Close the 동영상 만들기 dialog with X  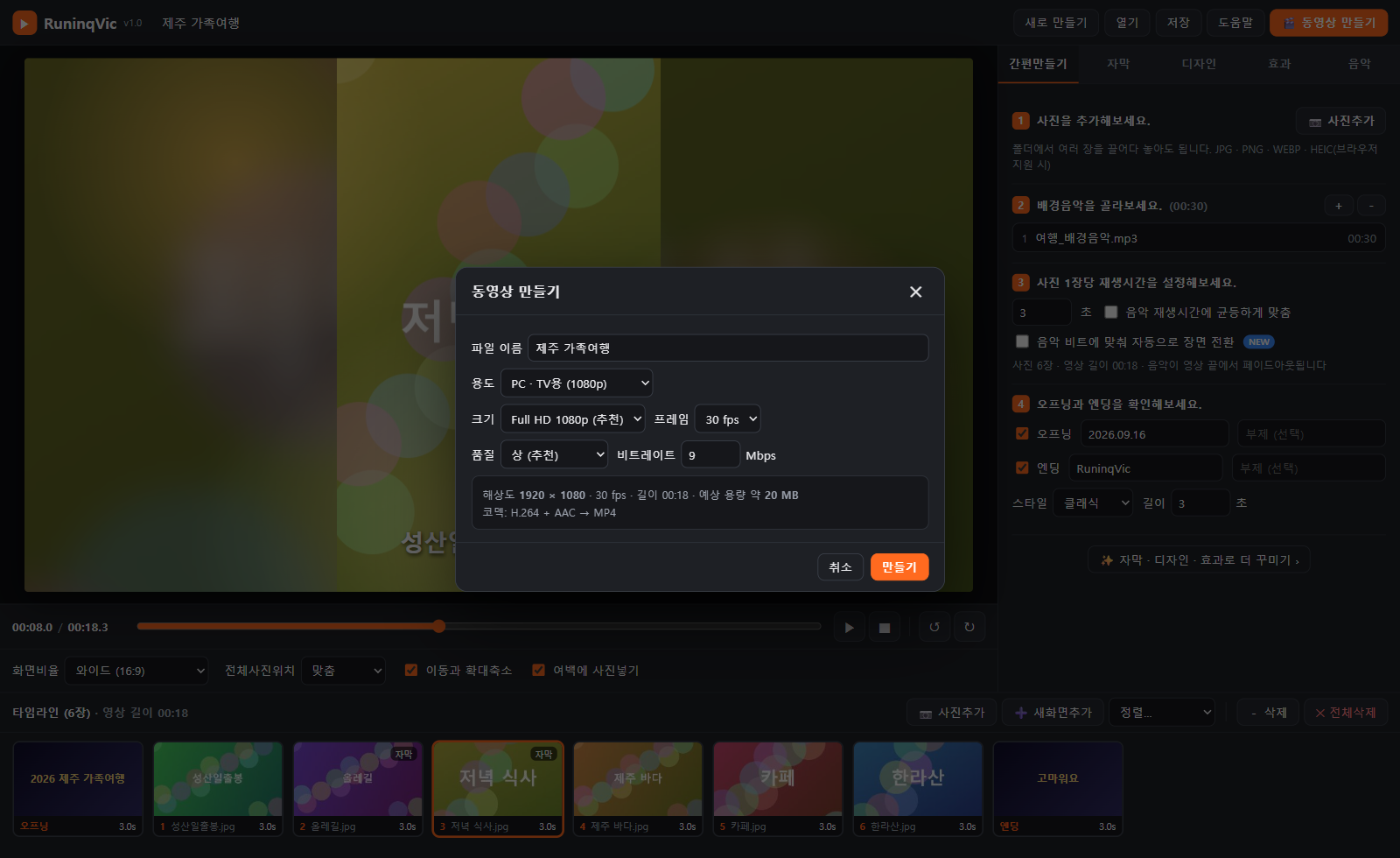coord(915,292)
